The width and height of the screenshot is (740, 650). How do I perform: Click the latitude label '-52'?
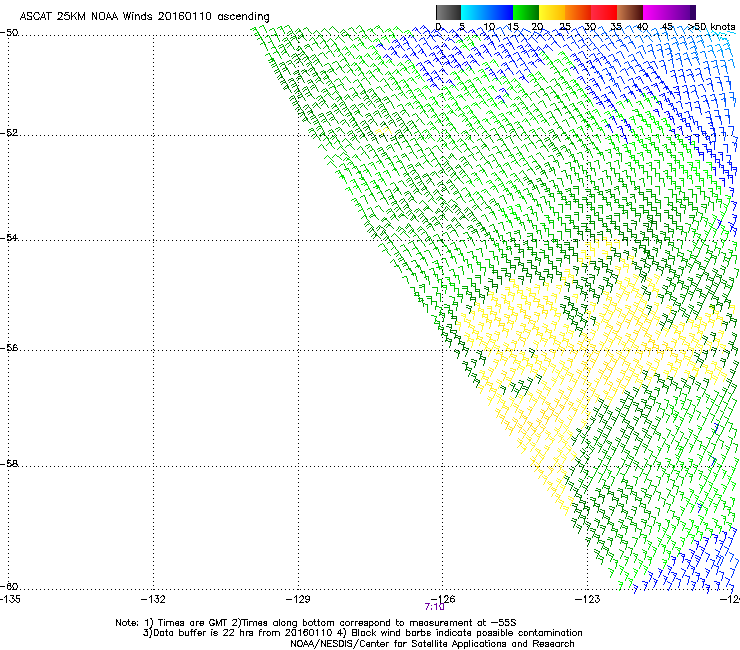click(9, 133)
